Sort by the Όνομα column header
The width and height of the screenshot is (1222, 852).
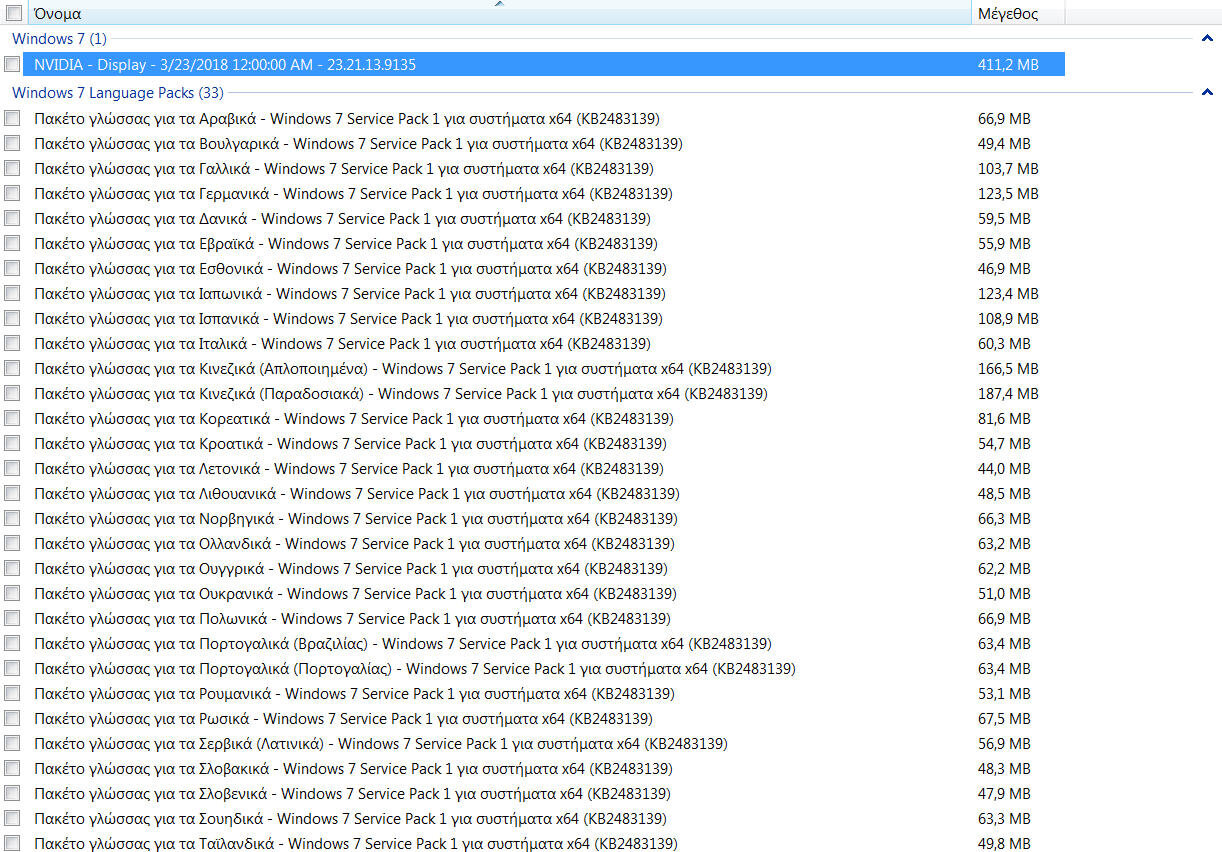500,14
